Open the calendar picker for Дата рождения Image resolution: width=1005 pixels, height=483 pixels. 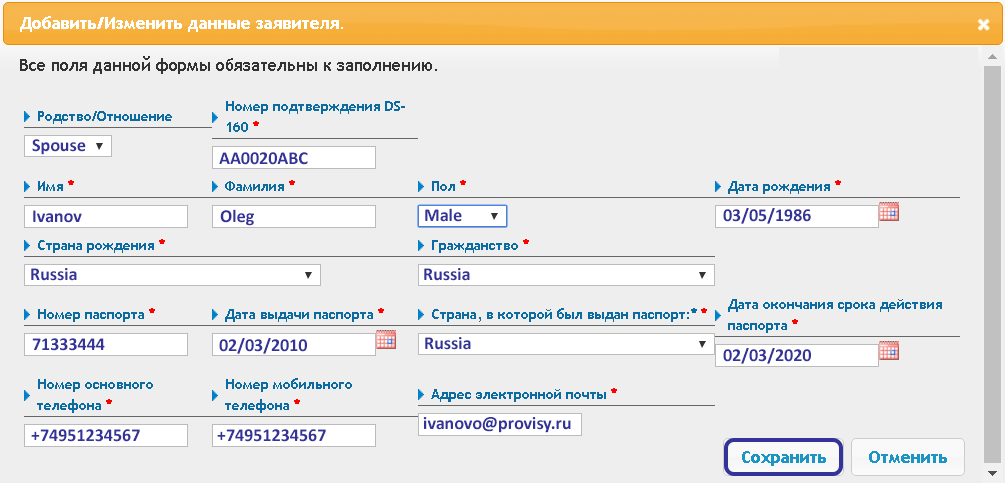coord(889,212)
